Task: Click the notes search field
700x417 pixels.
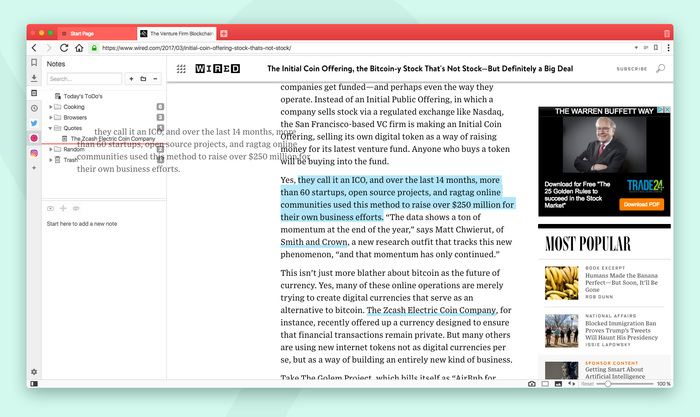Action: pos(84,78)
